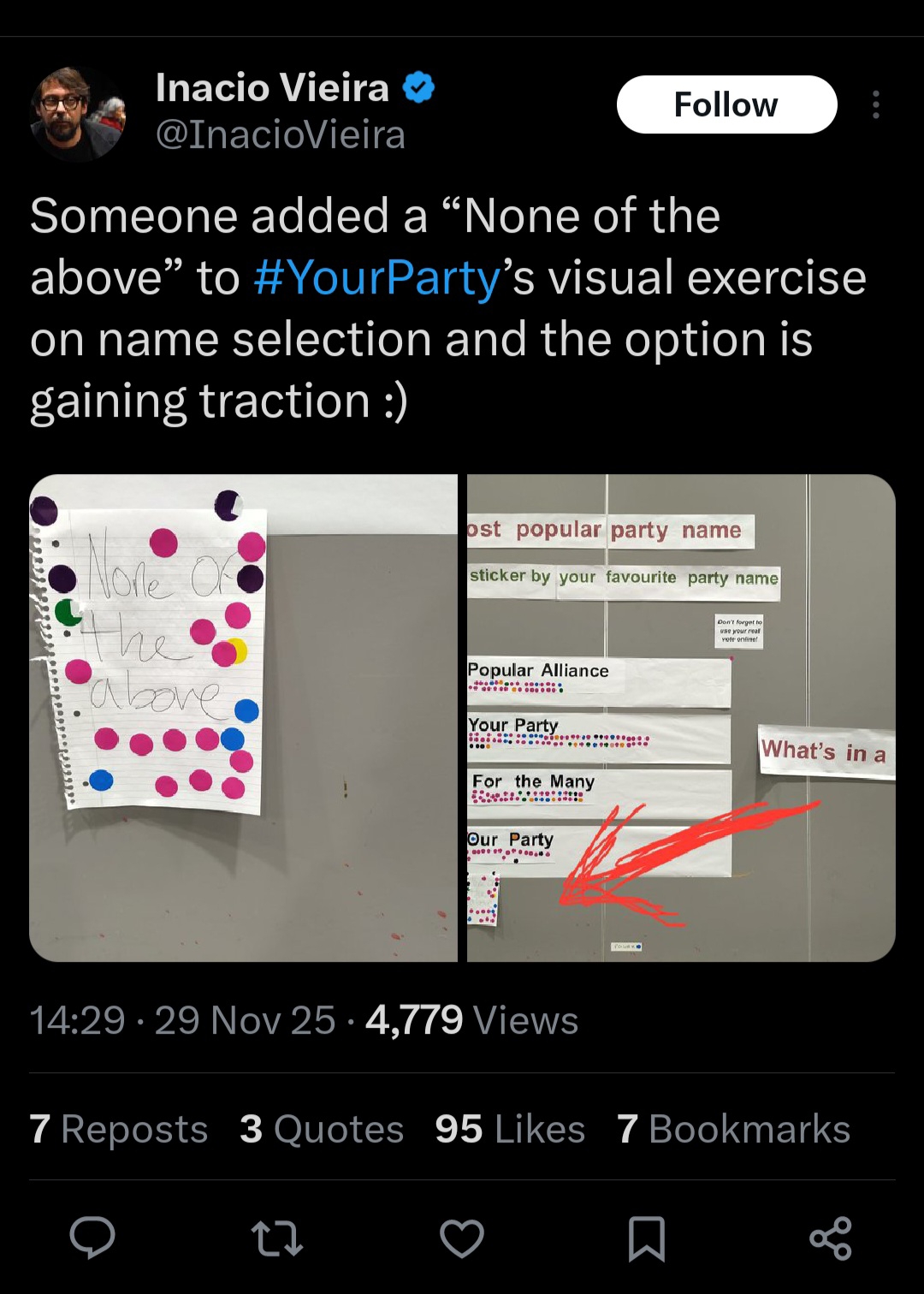View the 3 Quotes list
The width and height of the screenshot is (924, 1294).
[322, 1129]
